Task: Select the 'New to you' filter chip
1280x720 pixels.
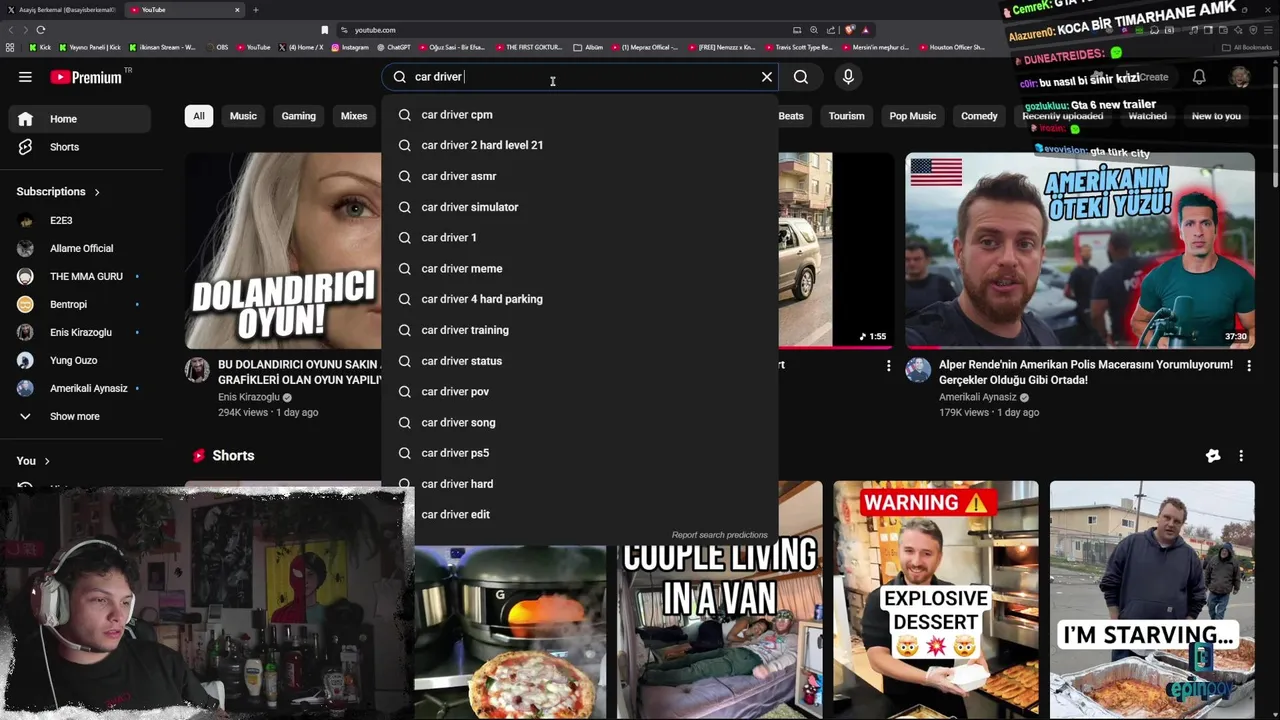Action: click(x=1216, y=116)
